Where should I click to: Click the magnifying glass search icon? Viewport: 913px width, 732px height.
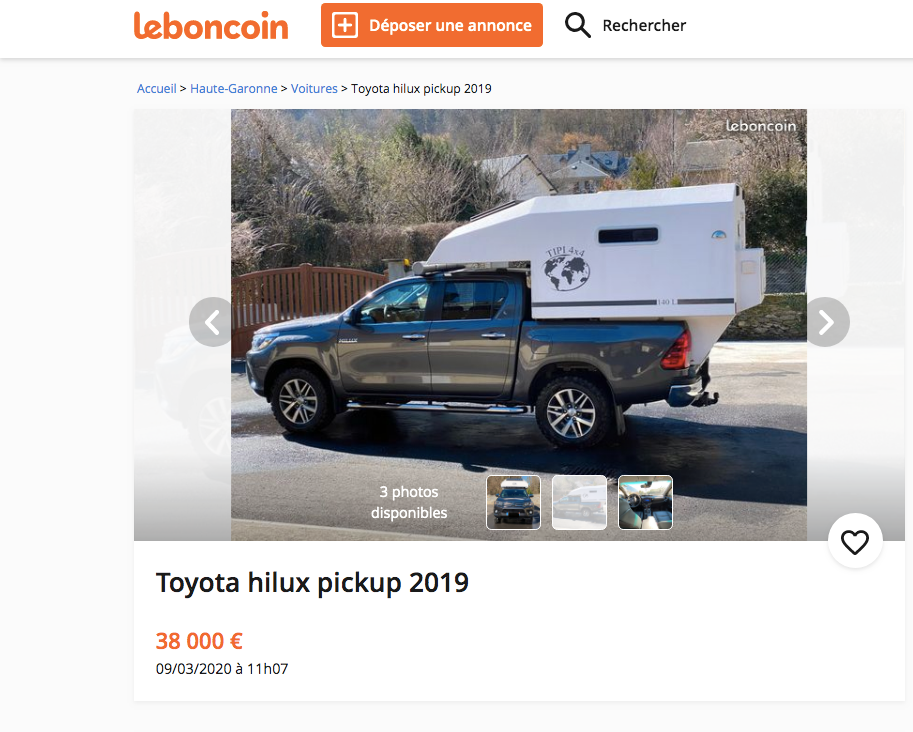[578, 25]
